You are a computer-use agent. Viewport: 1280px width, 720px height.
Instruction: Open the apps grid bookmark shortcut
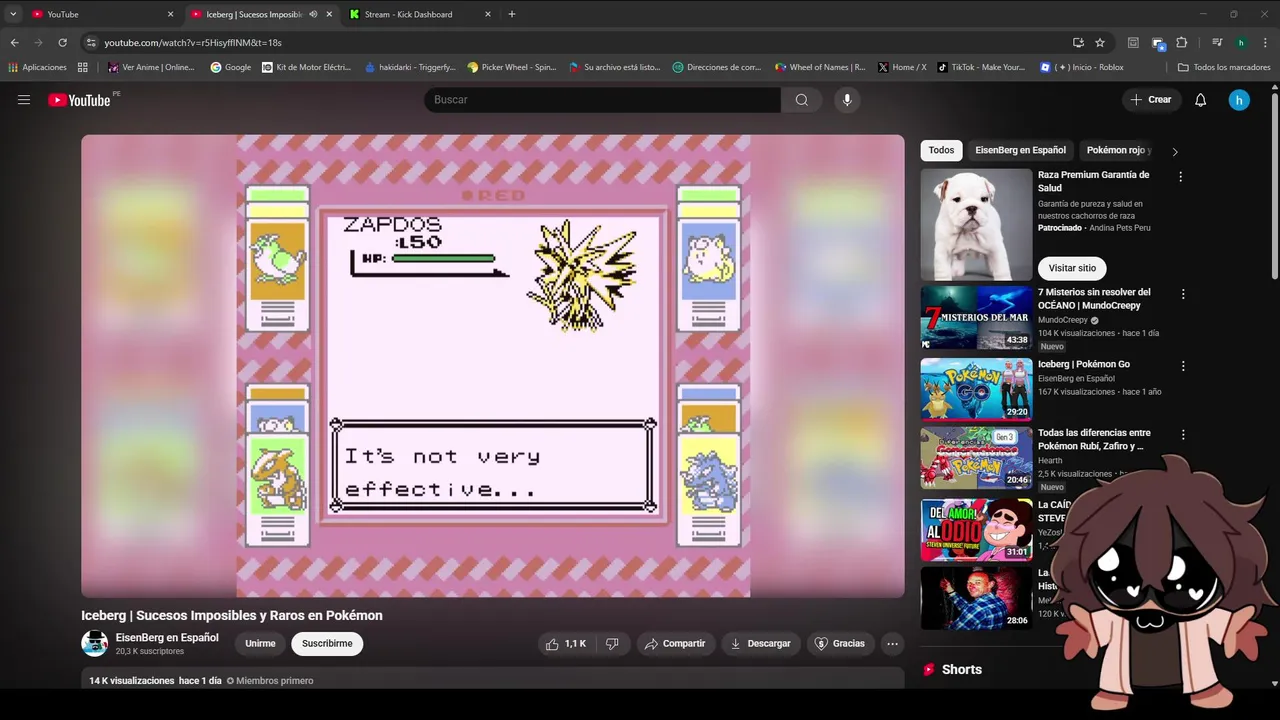coord(83,67)
